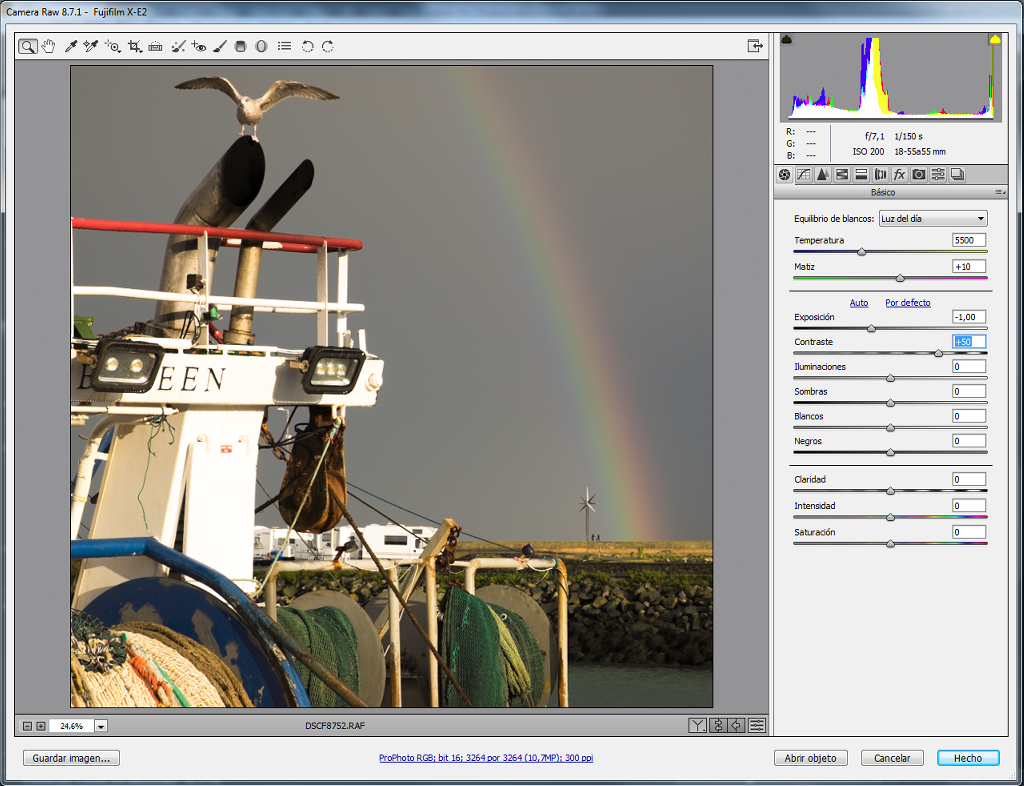The height and width of the screenshot is (786, 1024).
Task: Switch to the Tone Curve tab
Action: click(804, 174)
